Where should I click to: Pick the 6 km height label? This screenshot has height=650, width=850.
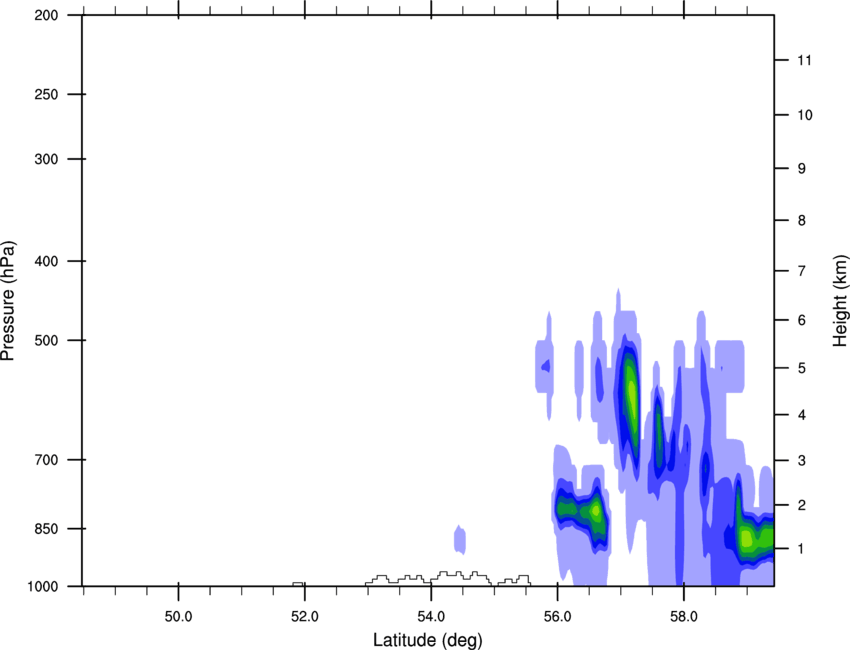coord(802,320)
